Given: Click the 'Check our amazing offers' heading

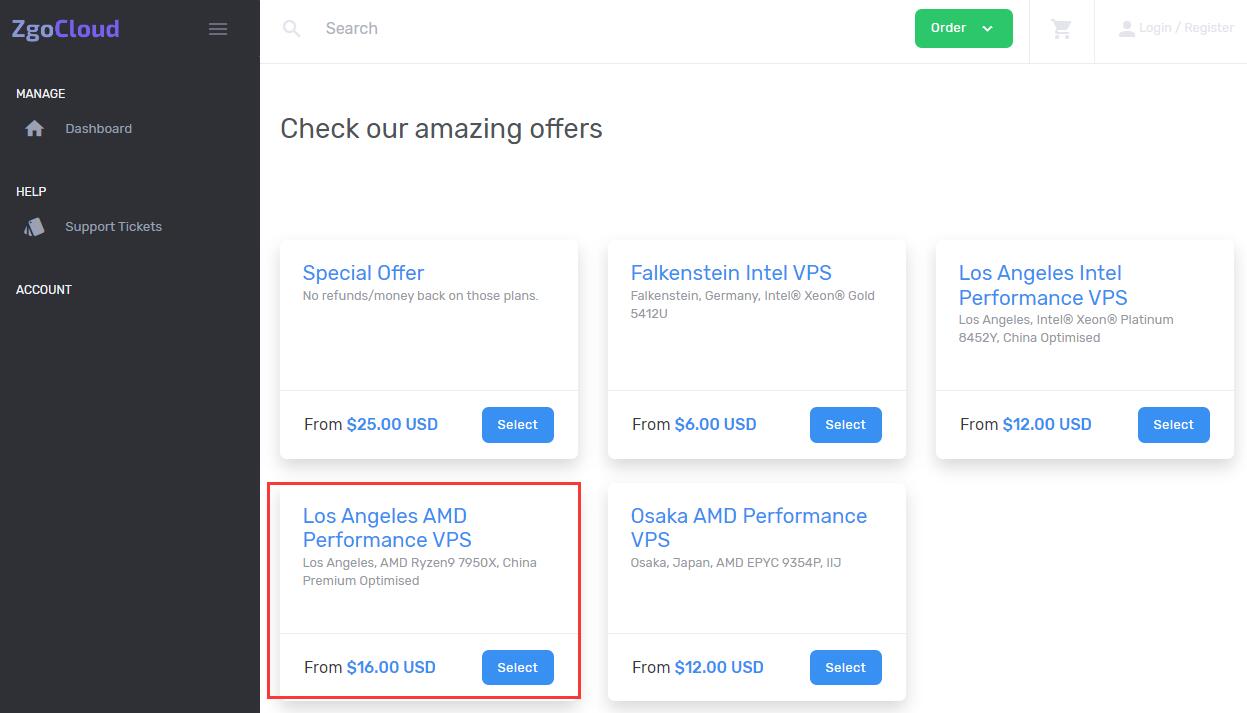Looking at the screenshot, I should click(441, 129).
